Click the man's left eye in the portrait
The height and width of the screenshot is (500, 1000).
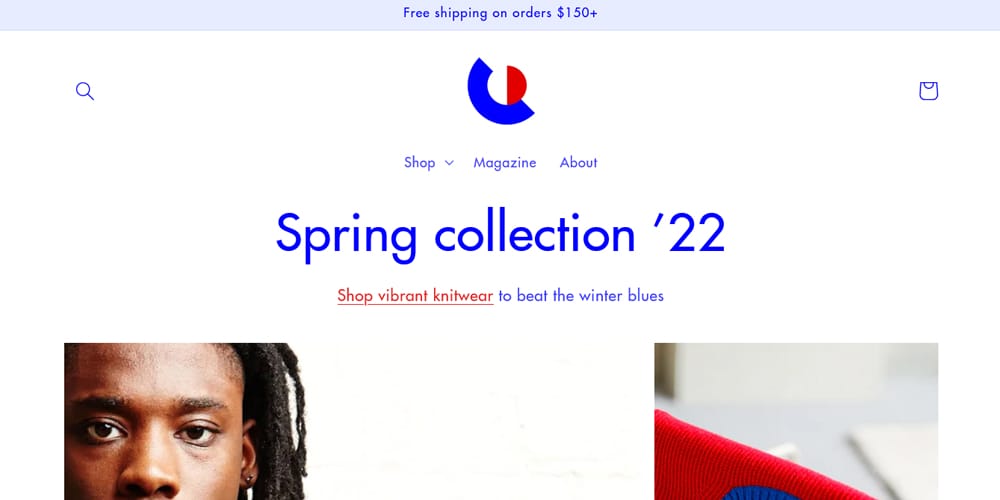(195, 432)
